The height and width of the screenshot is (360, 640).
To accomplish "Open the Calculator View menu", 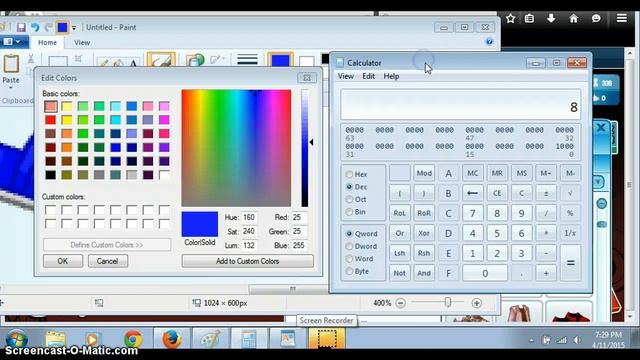I will (x=346, y=76).
